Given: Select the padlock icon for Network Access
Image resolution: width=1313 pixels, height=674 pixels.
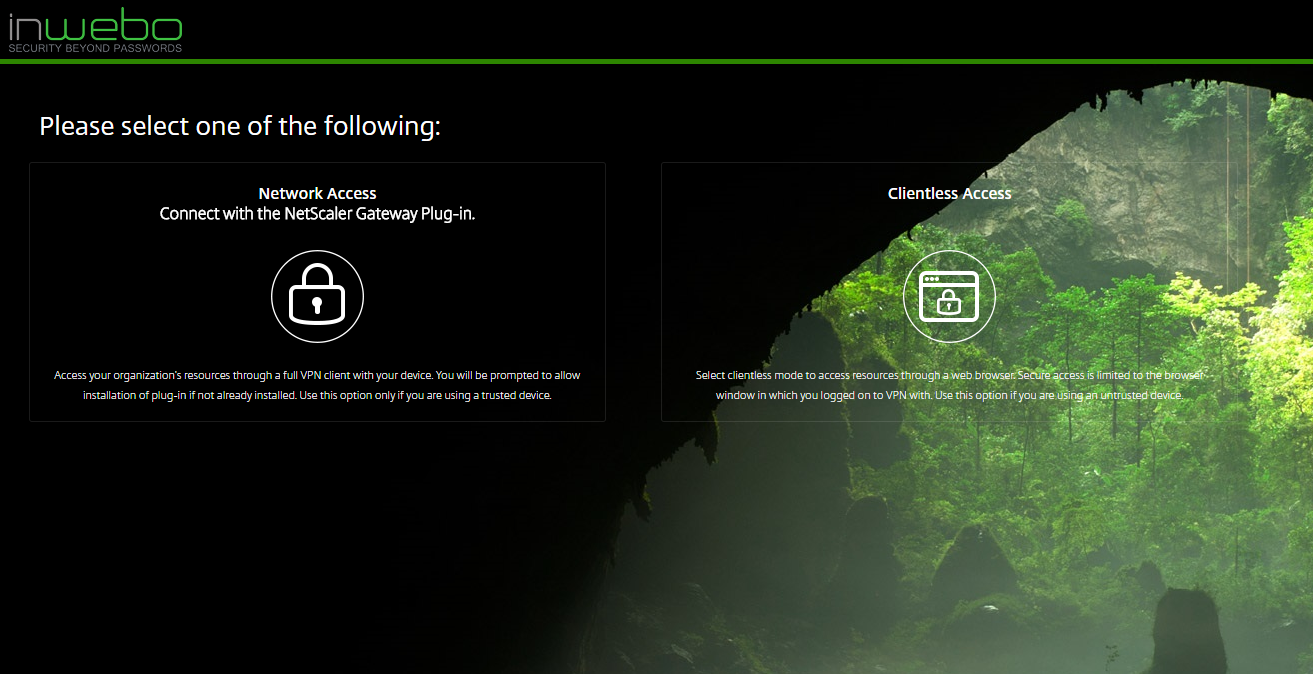Looking at the screenshot, I should click(317, 296).
